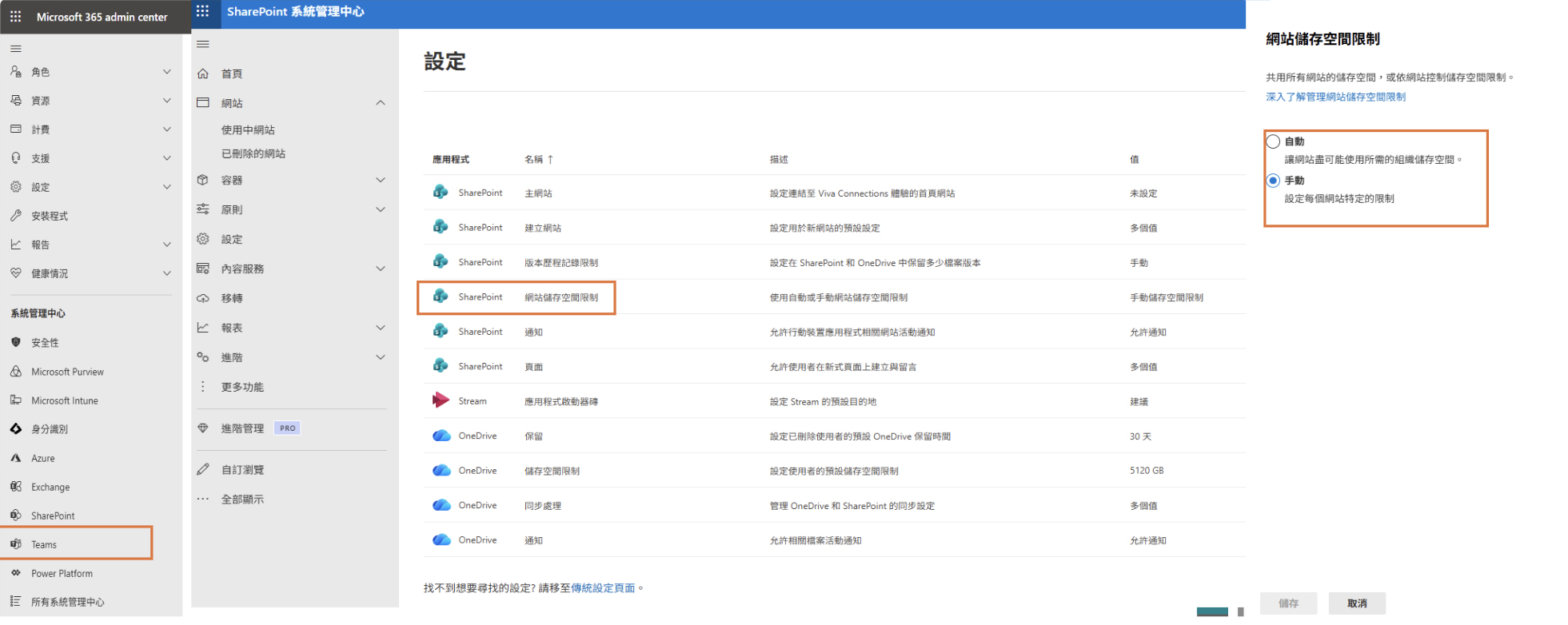Image resolution: width=1568 pixels, height=625 pixels.
Task: Click the OneDrive icon in 保留 row
Action: point(441,436)
